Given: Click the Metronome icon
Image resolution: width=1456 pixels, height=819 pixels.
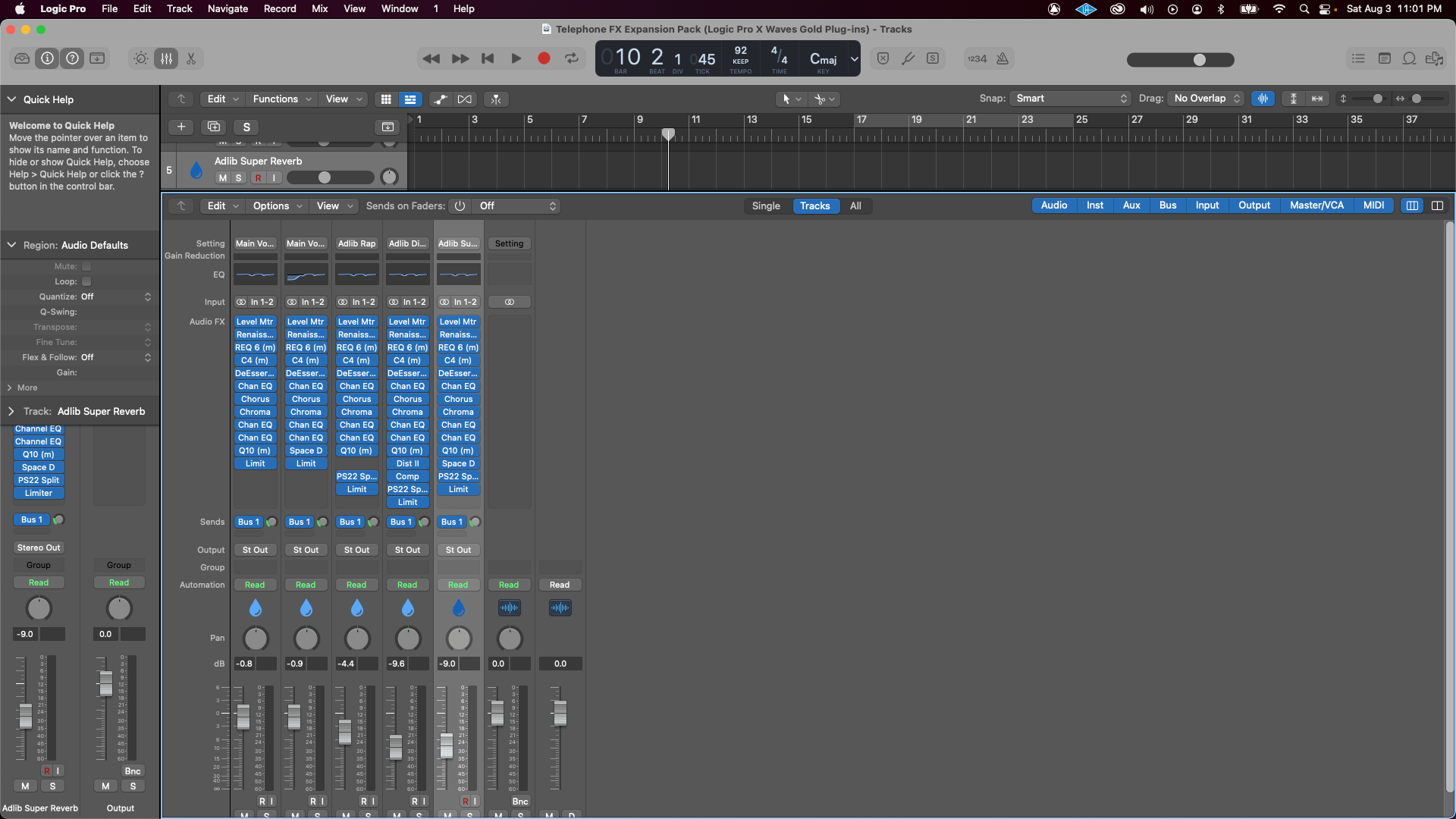Looking at the screenshot, I should pos(1003,58).
